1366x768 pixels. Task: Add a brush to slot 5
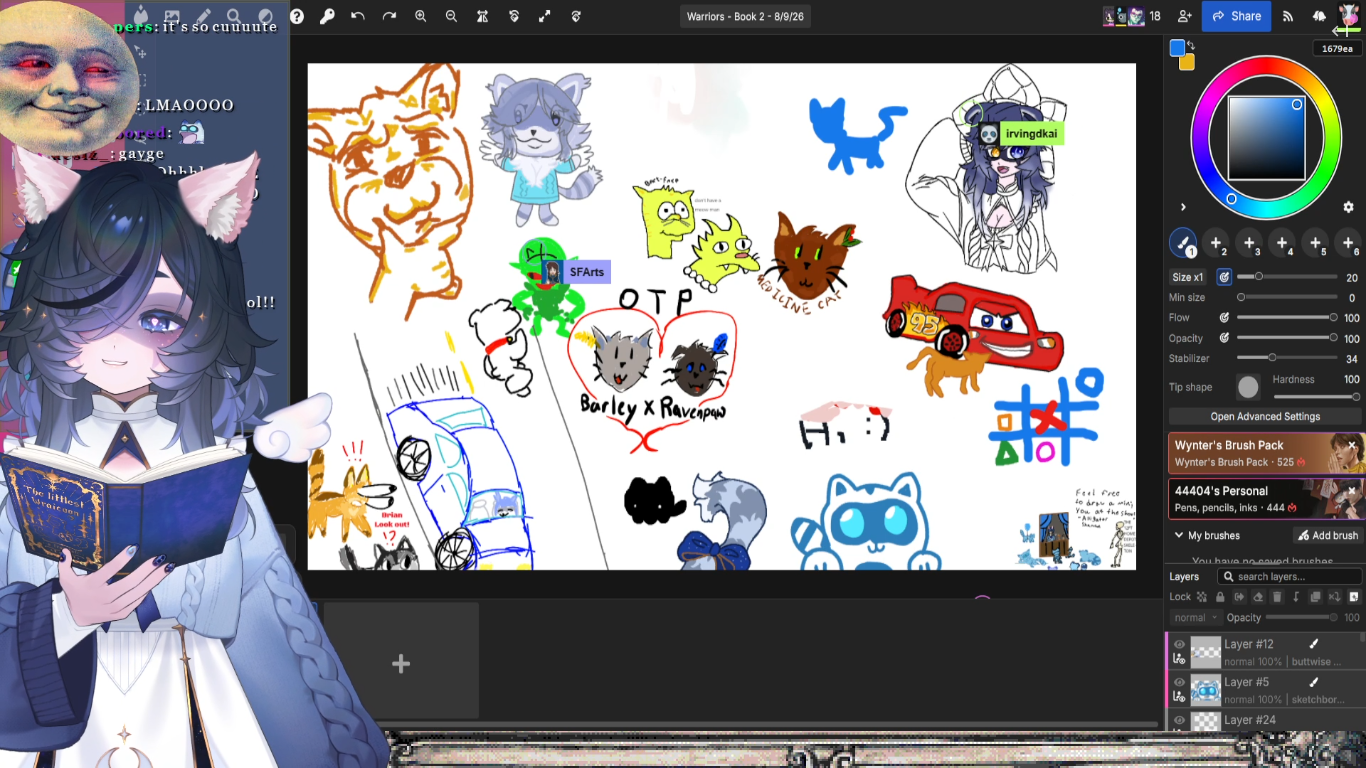tap(1315, 243)
